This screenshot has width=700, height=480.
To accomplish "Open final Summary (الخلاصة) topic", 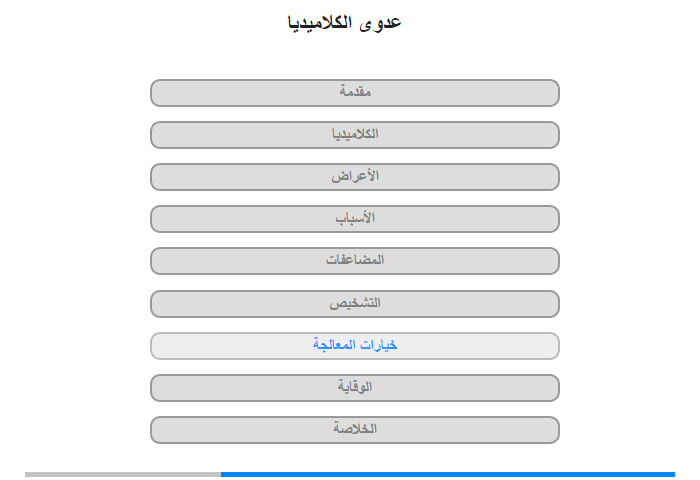I will point(354,430).
